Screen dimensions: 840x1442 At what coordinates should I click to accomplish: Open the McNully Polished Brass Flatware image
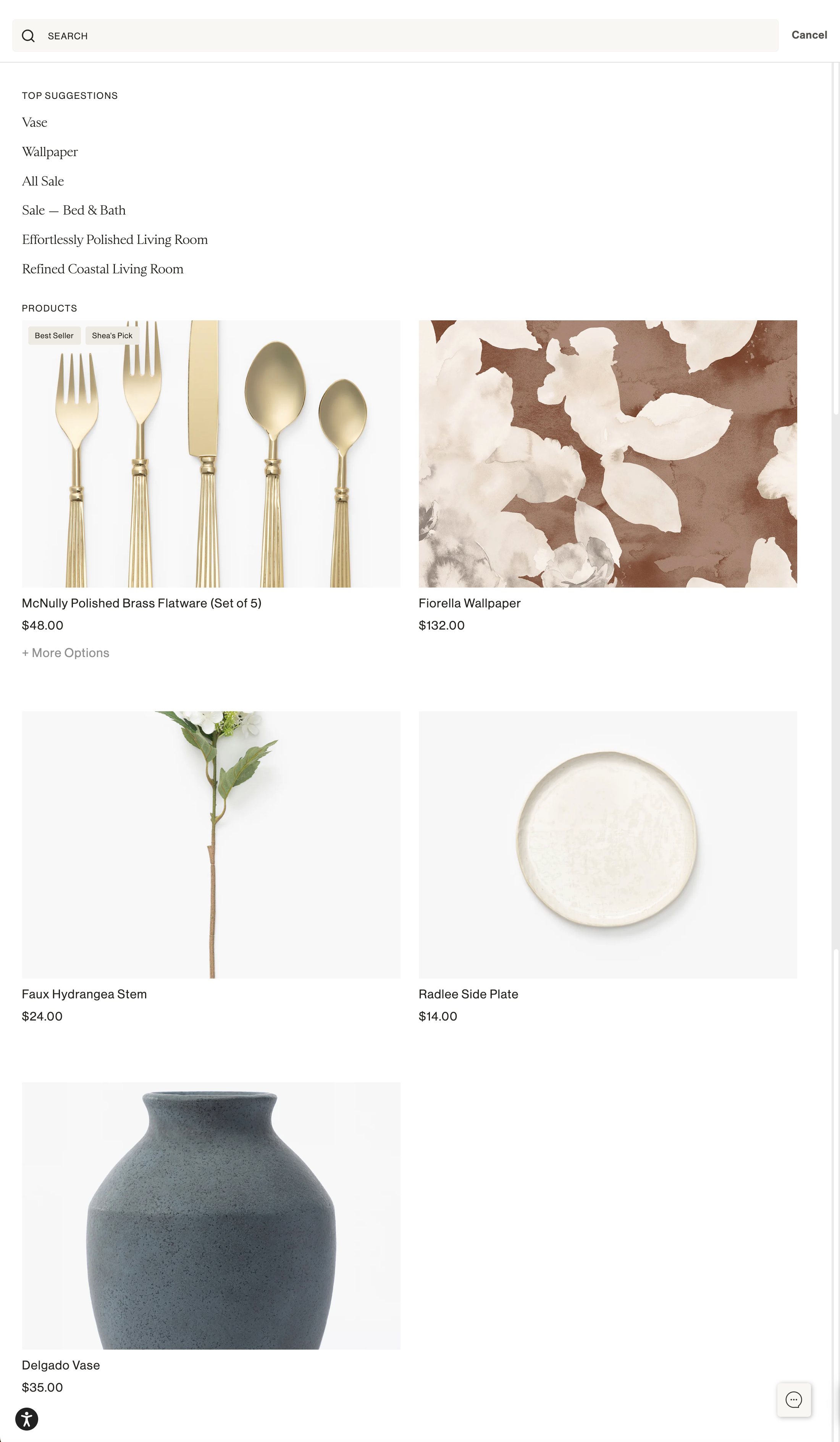click(x=211, y=454)
